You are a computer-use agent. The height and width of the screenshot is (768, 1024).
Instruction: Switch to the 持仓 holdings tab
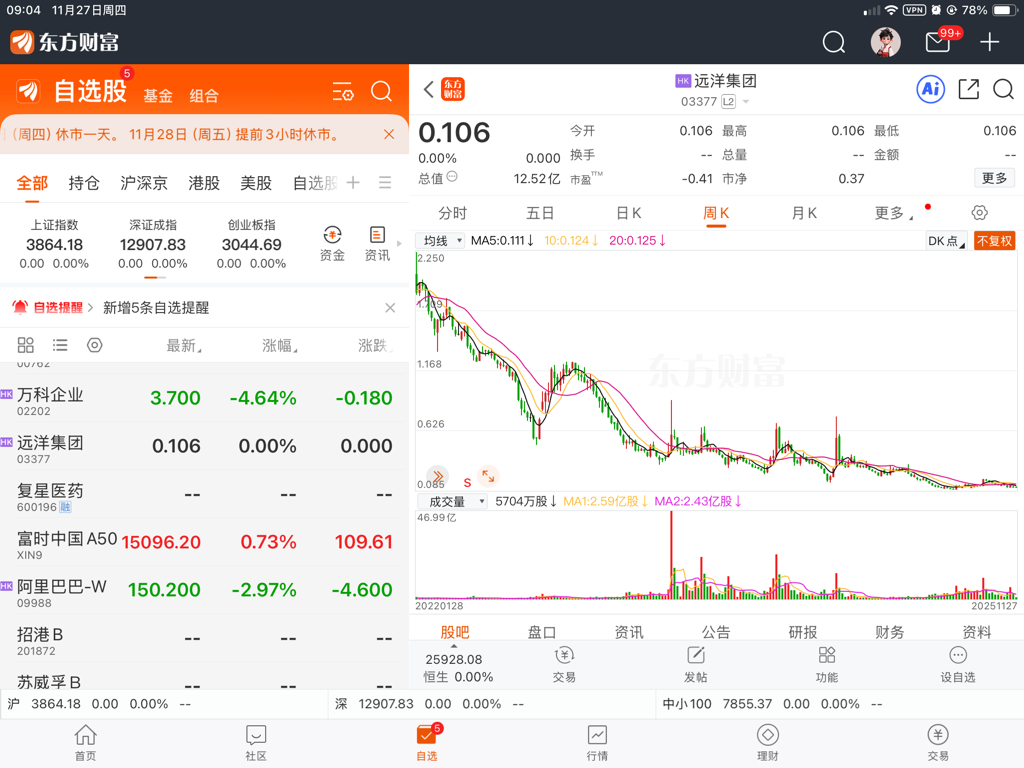[x=84, y=183]
